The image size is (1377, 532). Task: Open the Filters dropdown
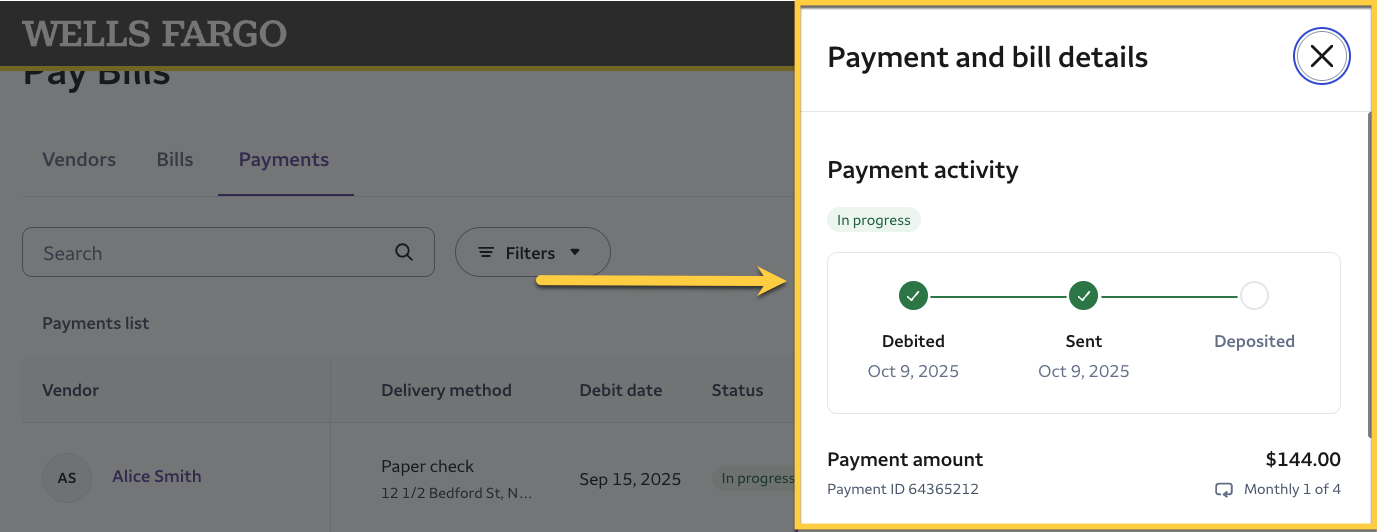531,253
